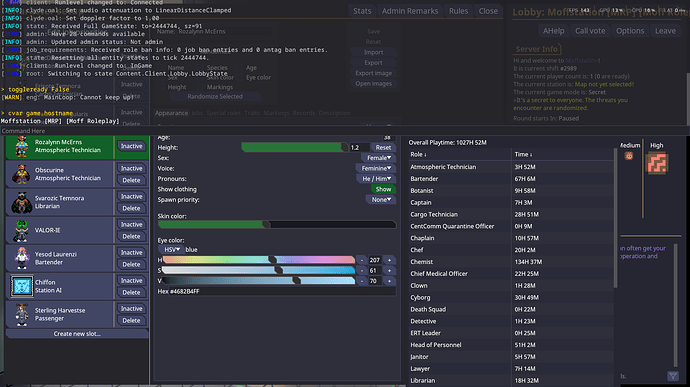Toggle the Species randomize checkbox

(x=200, y=68)
